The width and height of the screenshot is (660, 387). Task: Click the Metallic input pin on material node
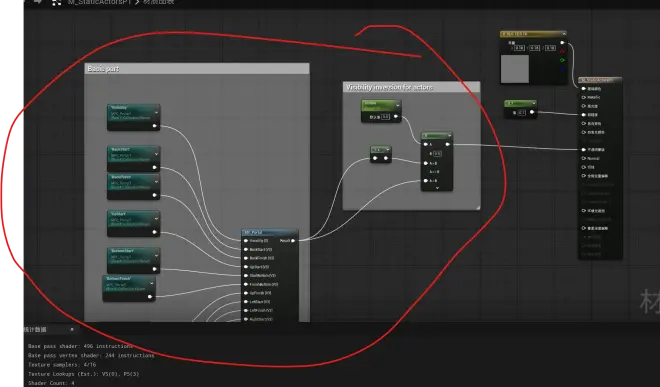584,97
